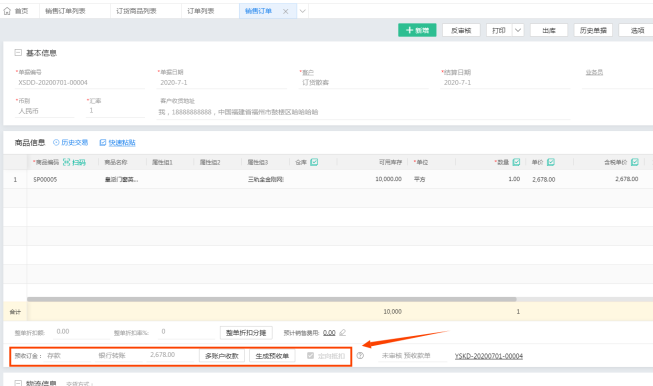
Task: Click the 业务员 field
Action: click(x=617, y=82)
